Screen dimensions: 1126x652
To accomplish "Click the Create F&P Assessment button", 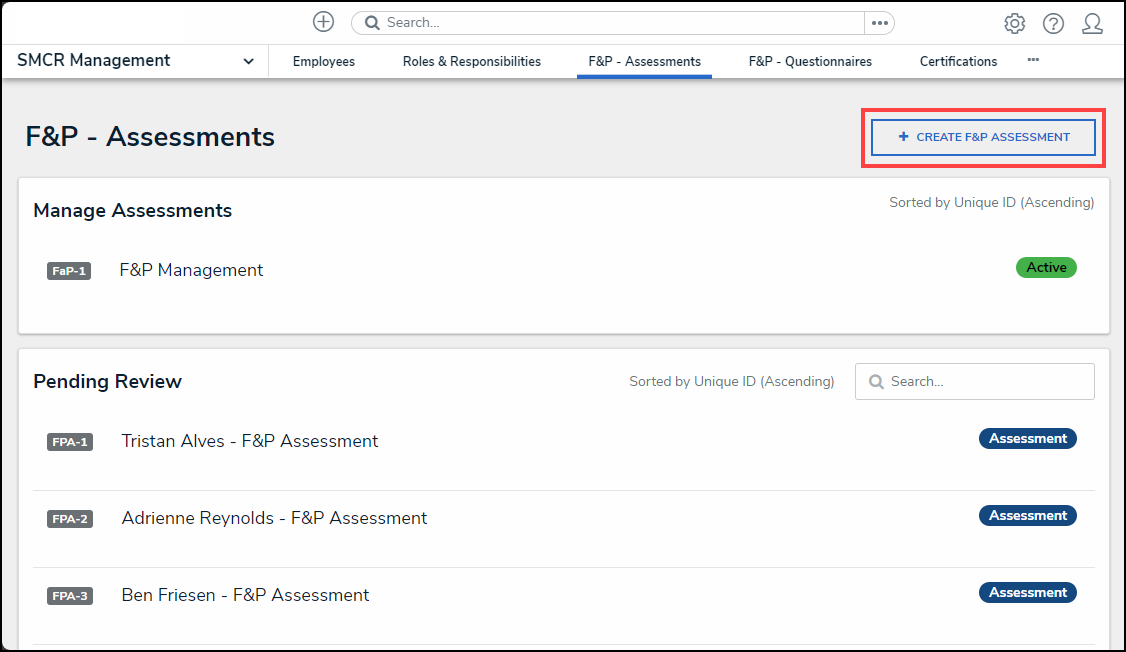I will click(x=982, y=137).
